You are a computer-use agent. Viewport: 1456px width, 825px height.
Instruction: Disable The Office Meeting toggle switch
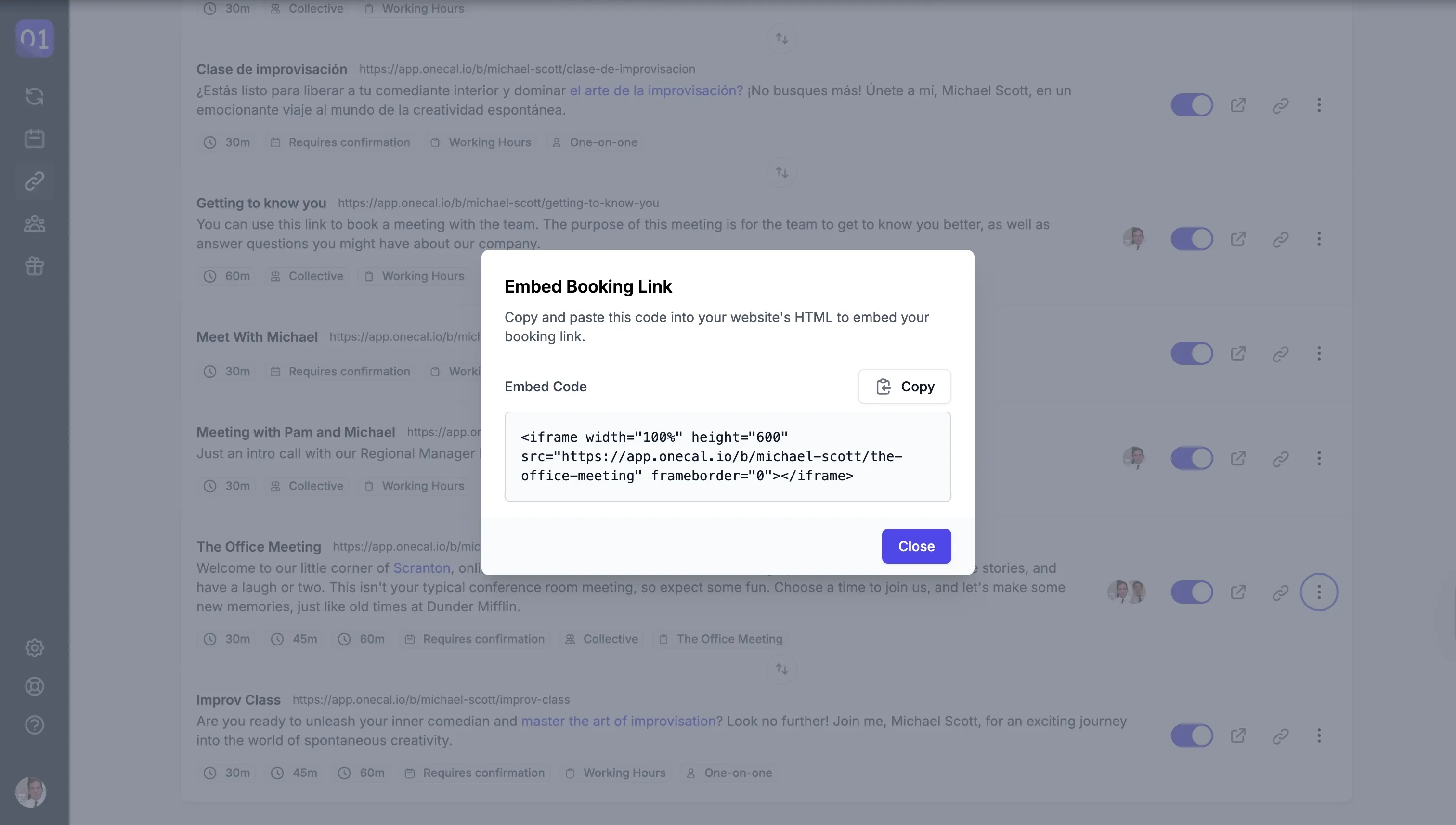pyautogui.click(x=1192, y=592)
